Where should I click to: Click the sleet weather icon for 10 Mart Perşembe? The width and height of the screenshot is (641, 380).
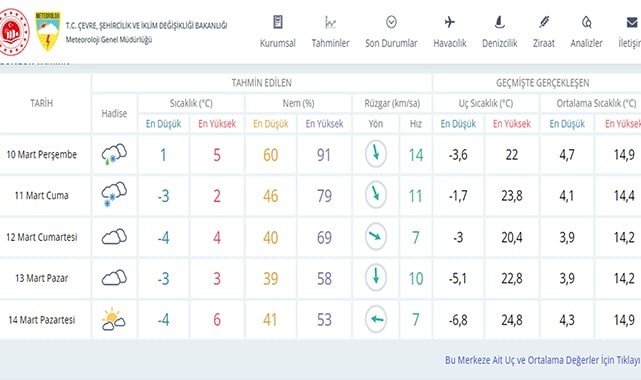[x=114, y=154]
